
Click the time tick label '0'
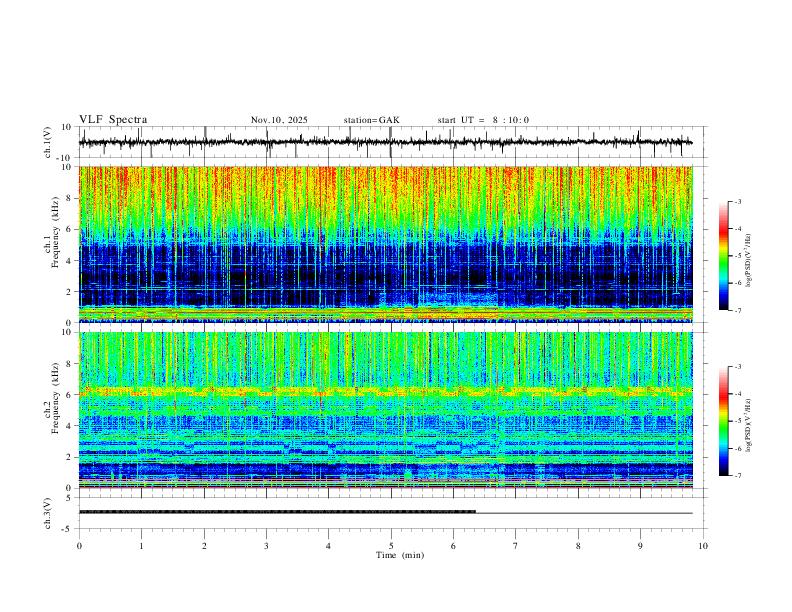coord(79,546)
